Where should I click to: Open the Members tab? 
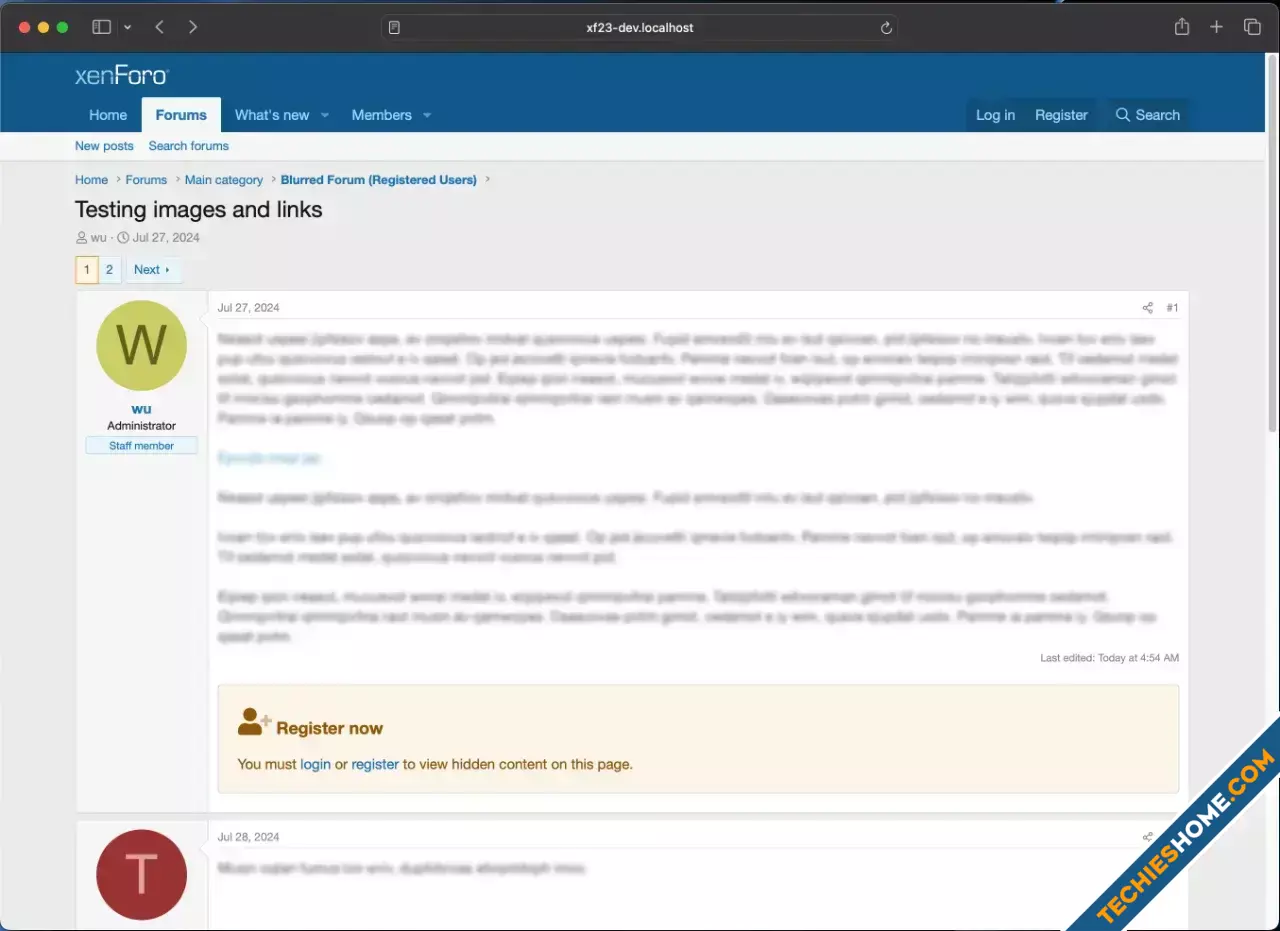click(x=381, y=115)
